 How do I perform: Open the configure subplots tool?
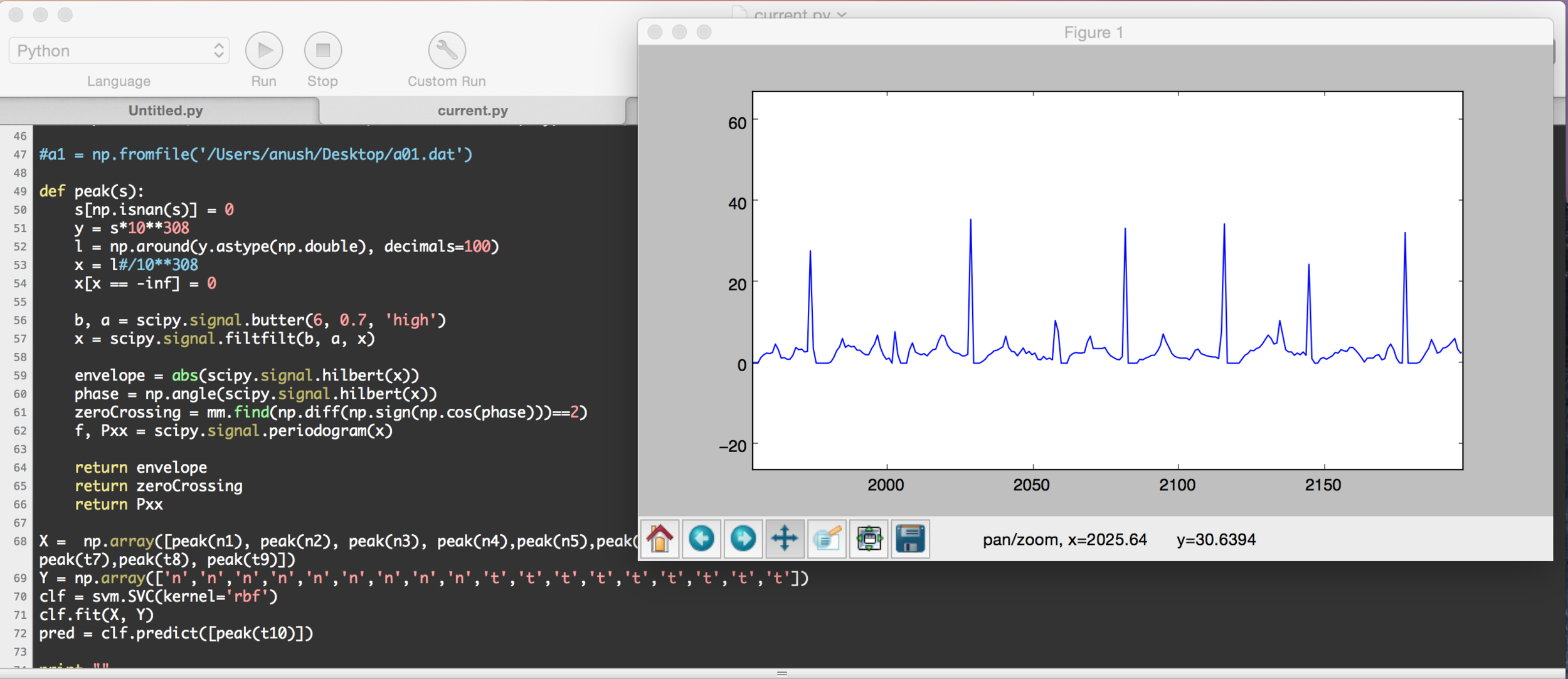[x=869, y=539]
